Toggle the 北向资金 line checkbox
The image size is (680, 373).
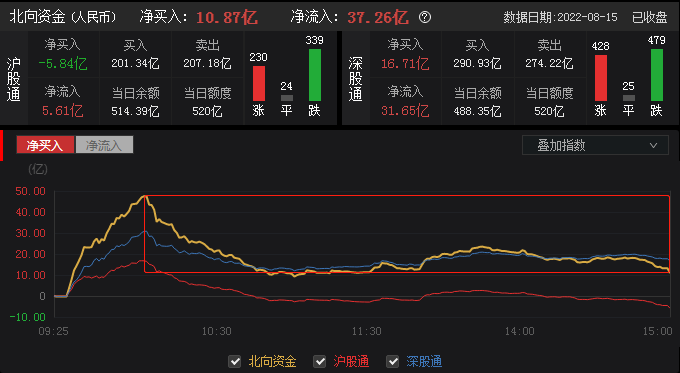tap(235, 361)
